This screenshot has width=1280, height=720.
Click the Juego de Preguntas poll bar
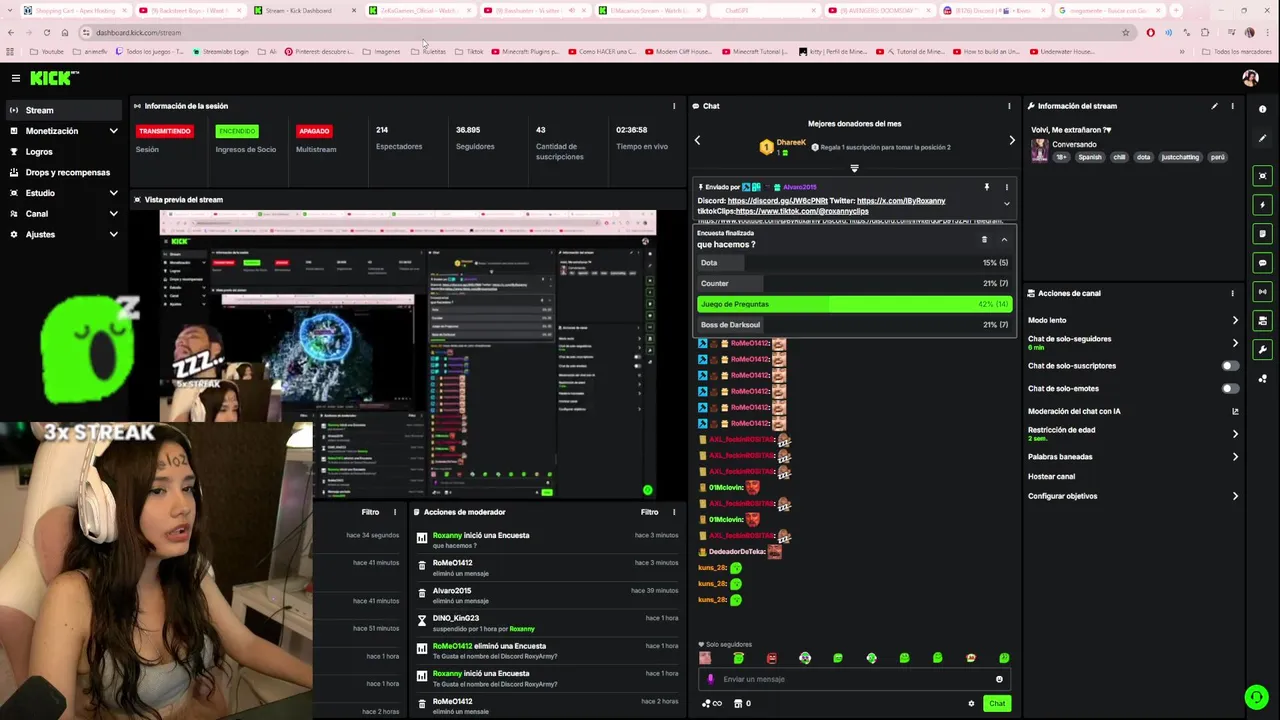click(854, 304)
